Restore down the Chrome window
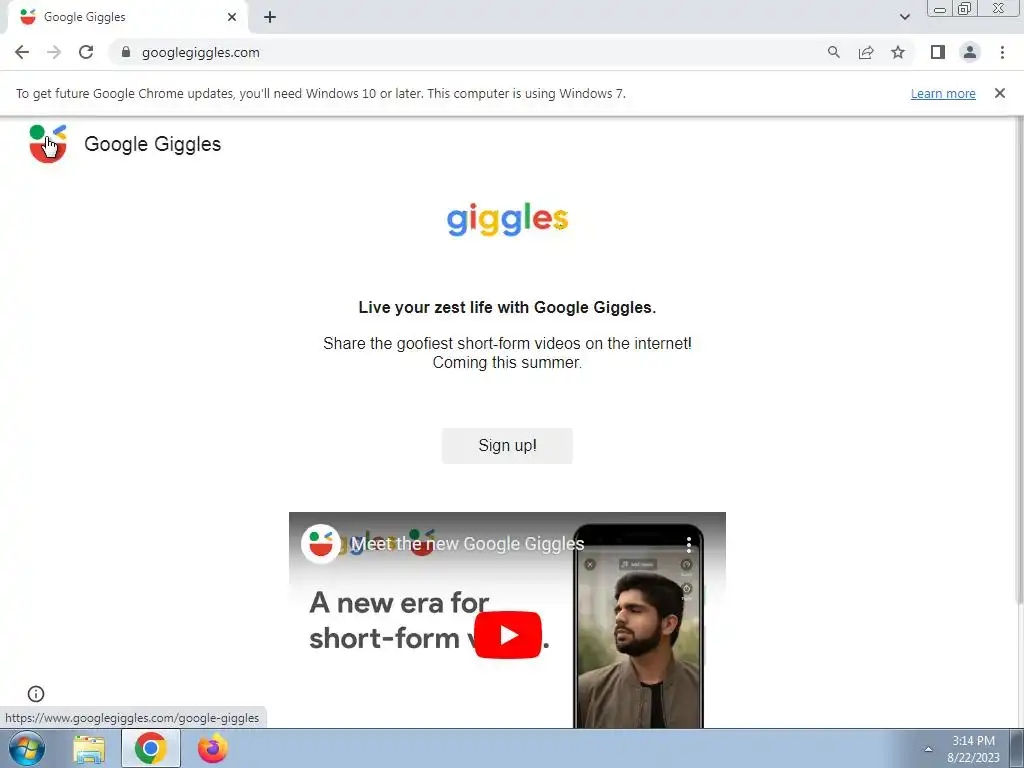The height and width of the screenshot is (768, 1024). 964,9
